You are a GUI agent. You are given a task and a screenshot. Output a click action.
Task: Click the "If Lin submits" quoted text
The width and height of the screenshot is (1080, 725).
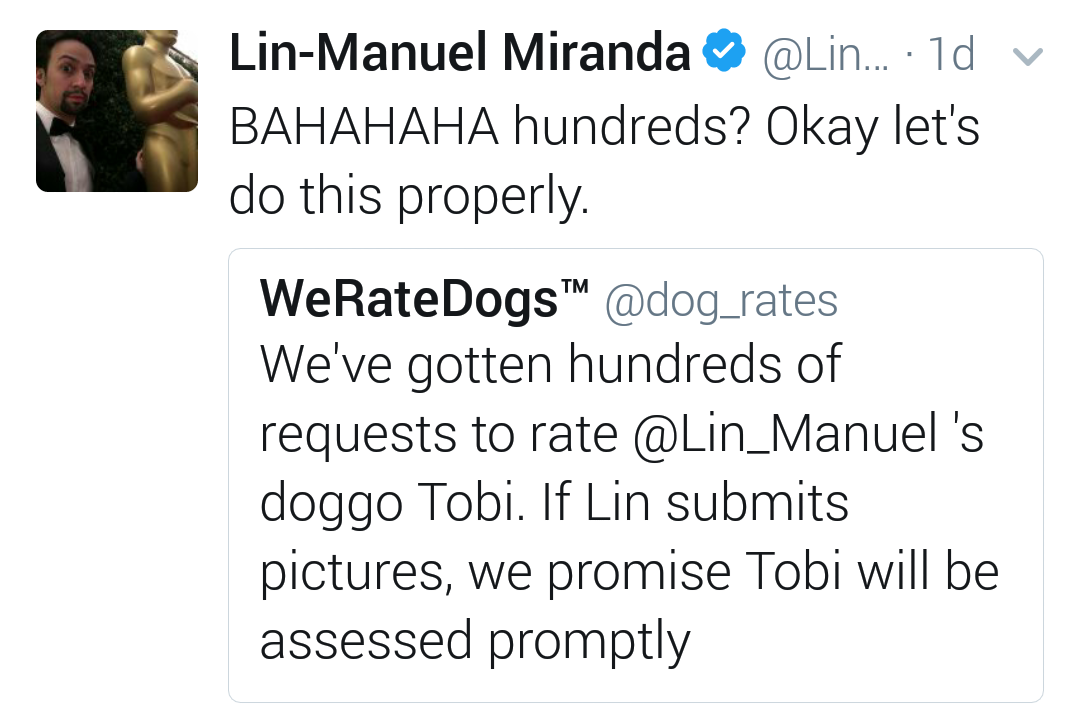click(x=695, y=504)
